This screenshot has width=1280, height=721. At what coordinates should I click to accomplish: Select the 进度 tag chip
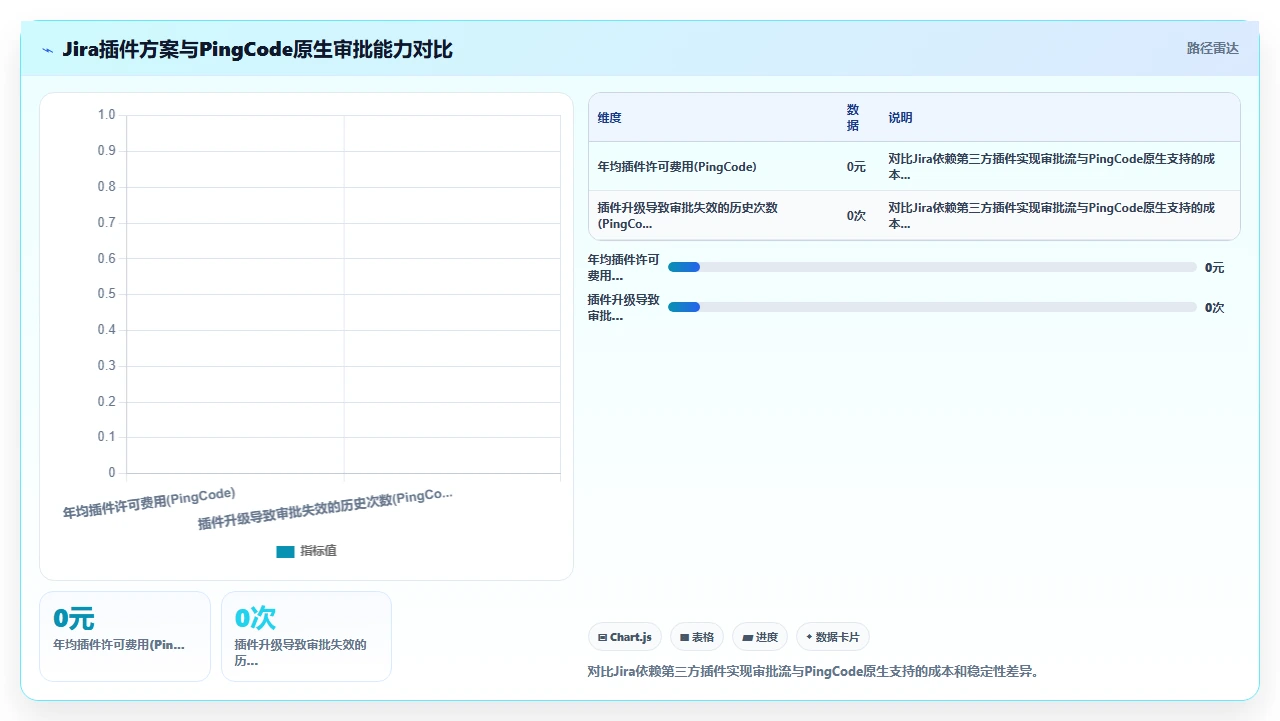click(760, 637)
